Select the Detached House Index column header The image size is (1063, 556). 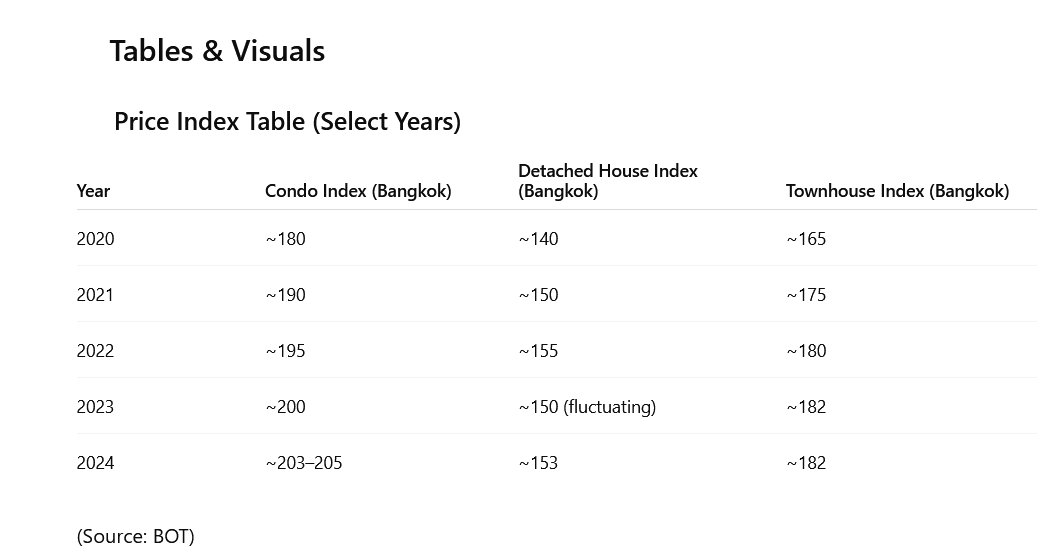(x=607, y=180)
